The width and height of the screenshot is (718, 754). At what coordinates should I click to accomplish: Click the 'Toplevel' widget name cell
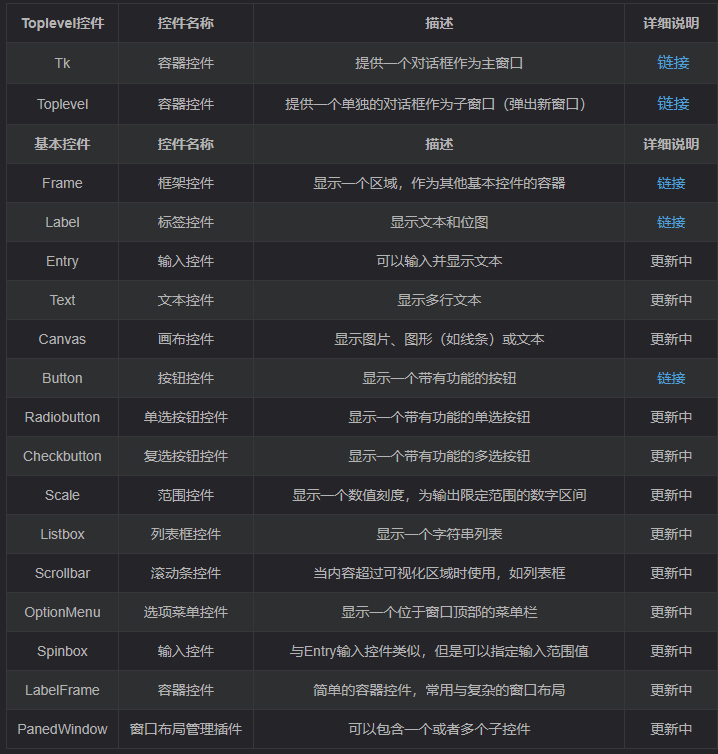pos(63,104)
